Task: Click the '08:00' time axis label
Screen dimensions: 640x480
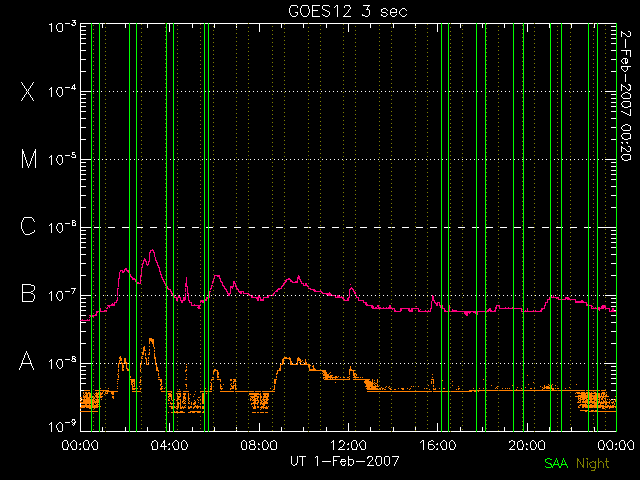Action: (x=259, y=445)
